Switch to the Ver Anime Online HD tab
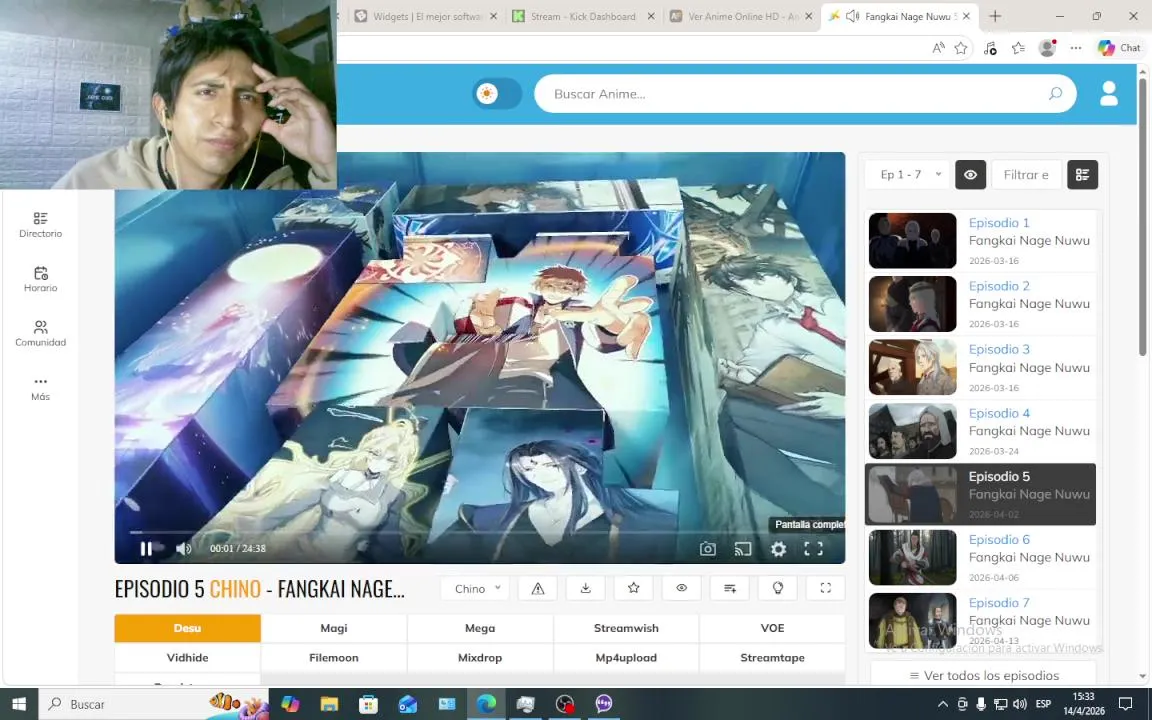1152x720 pixels. click(x=742, y=16)
